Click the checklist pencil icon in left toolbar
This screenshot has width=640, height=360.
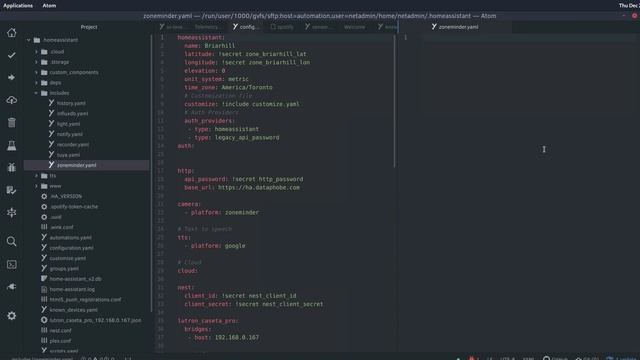[x=11, y=190]
